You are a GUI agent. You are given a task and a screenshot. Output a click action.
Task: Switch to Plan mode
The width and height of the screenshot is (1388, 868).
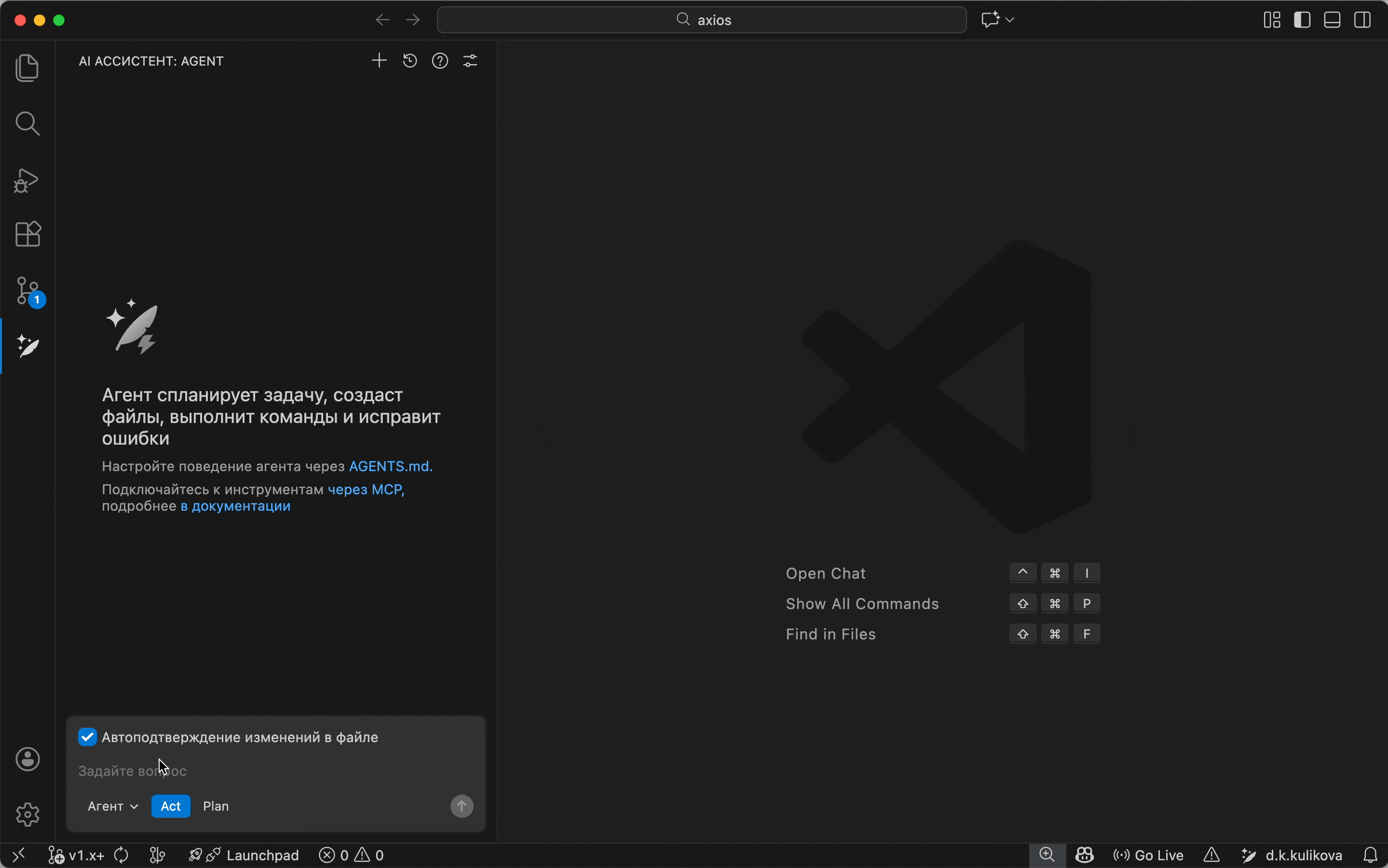point(217,806)
